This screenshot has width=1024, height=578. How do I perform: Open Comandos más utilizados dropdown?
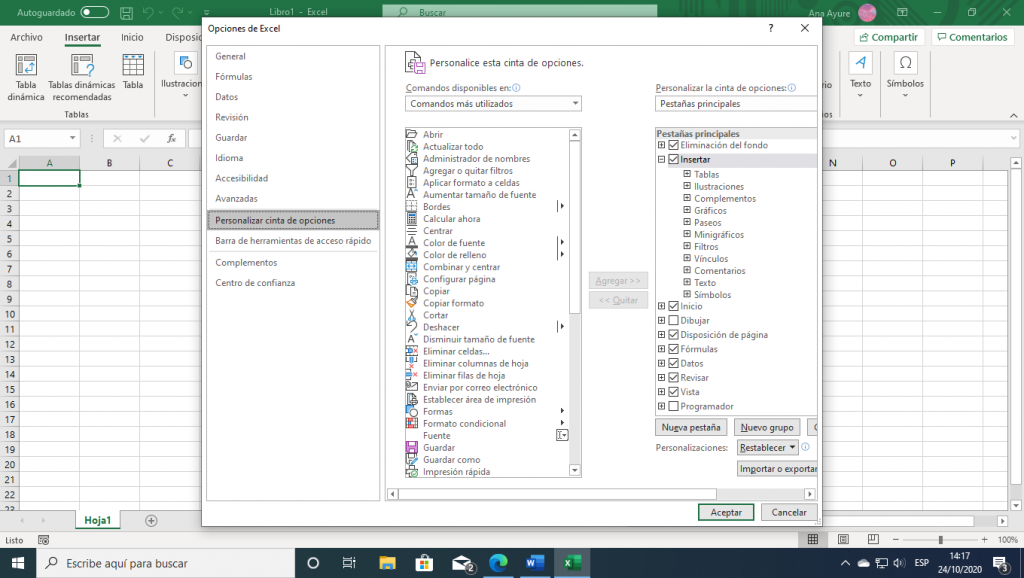pos(493,103)
